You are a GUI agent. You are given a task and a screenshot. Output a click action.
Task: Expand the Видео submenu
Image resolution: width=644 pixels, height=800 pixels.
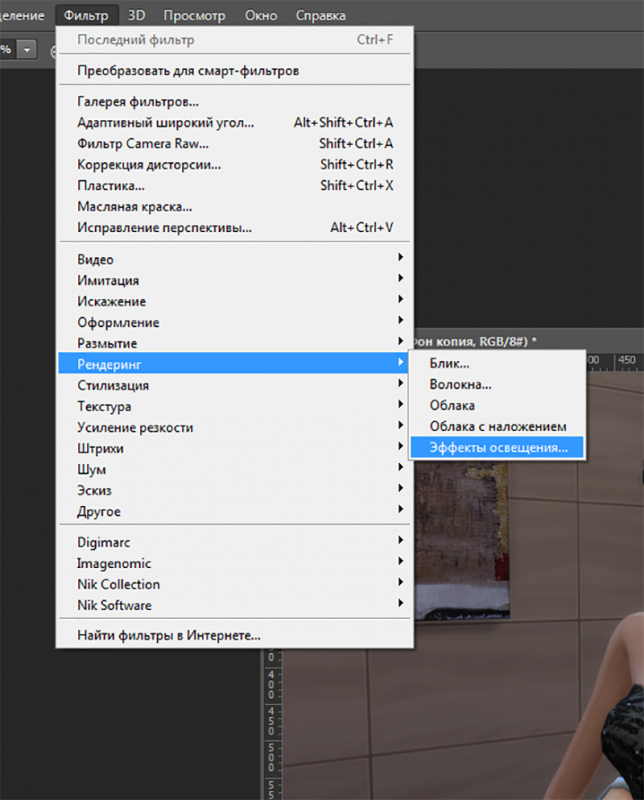(235, 259)
